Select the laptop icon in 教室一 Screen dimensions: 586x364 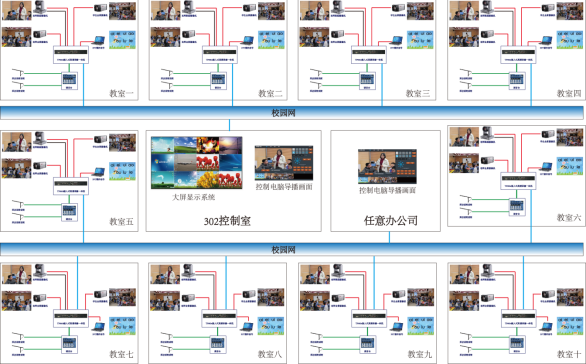click(x=99, y=40)
